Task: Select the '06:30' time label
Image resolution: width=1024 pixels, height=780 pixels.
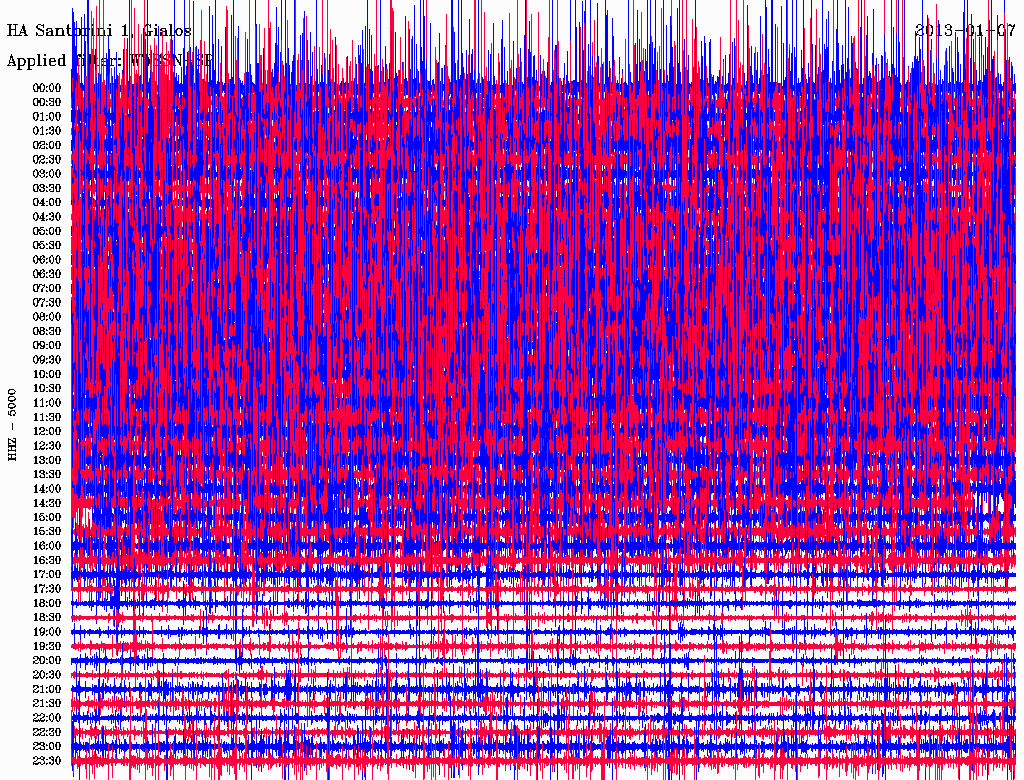Action: (47, 274)
